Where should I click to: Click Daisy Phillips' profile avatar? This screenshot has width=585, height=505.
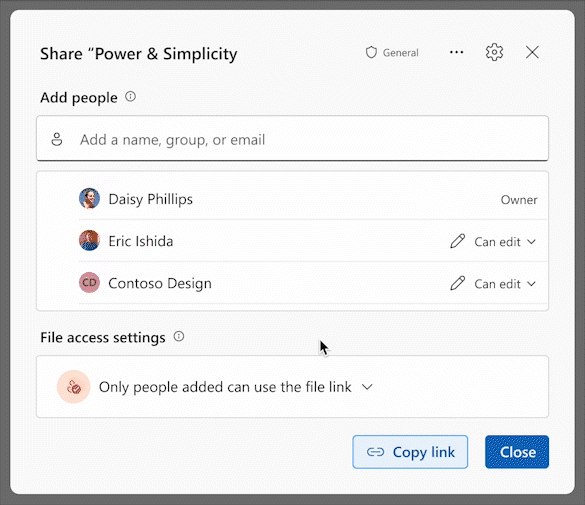point(89,199)
